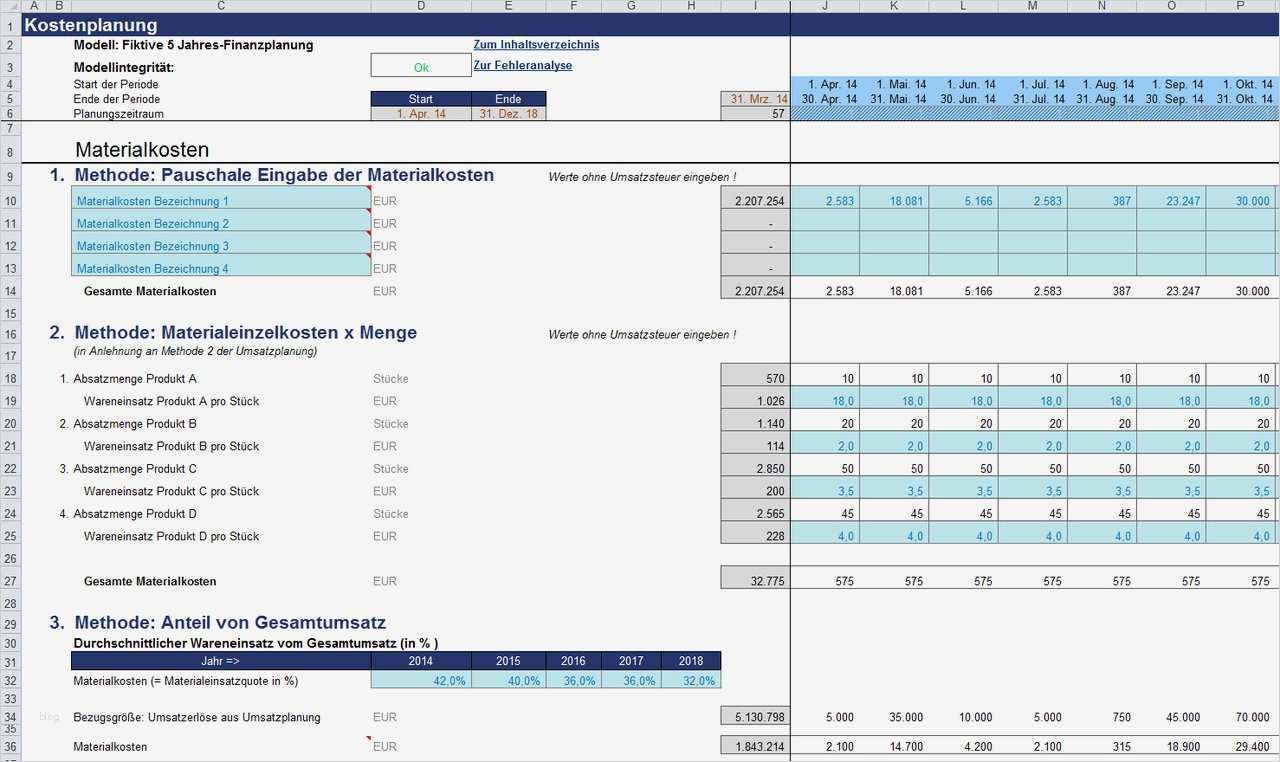Click the planning start date '1. Apr. 14' under Start
This screenshot has width=1280, height=762.
click(421, 114)
